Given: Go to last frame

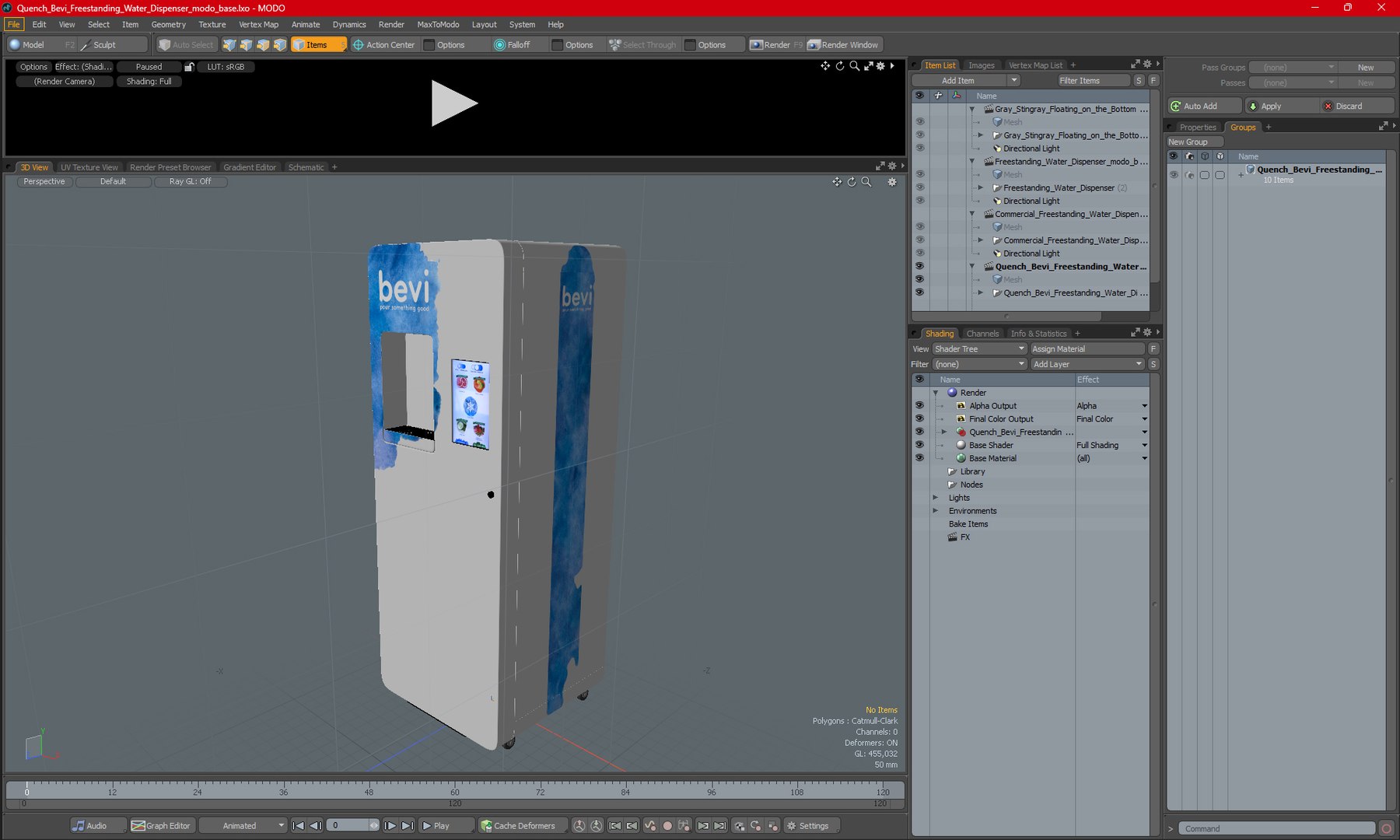Looking at the screenshot, I should click(408, 826).
